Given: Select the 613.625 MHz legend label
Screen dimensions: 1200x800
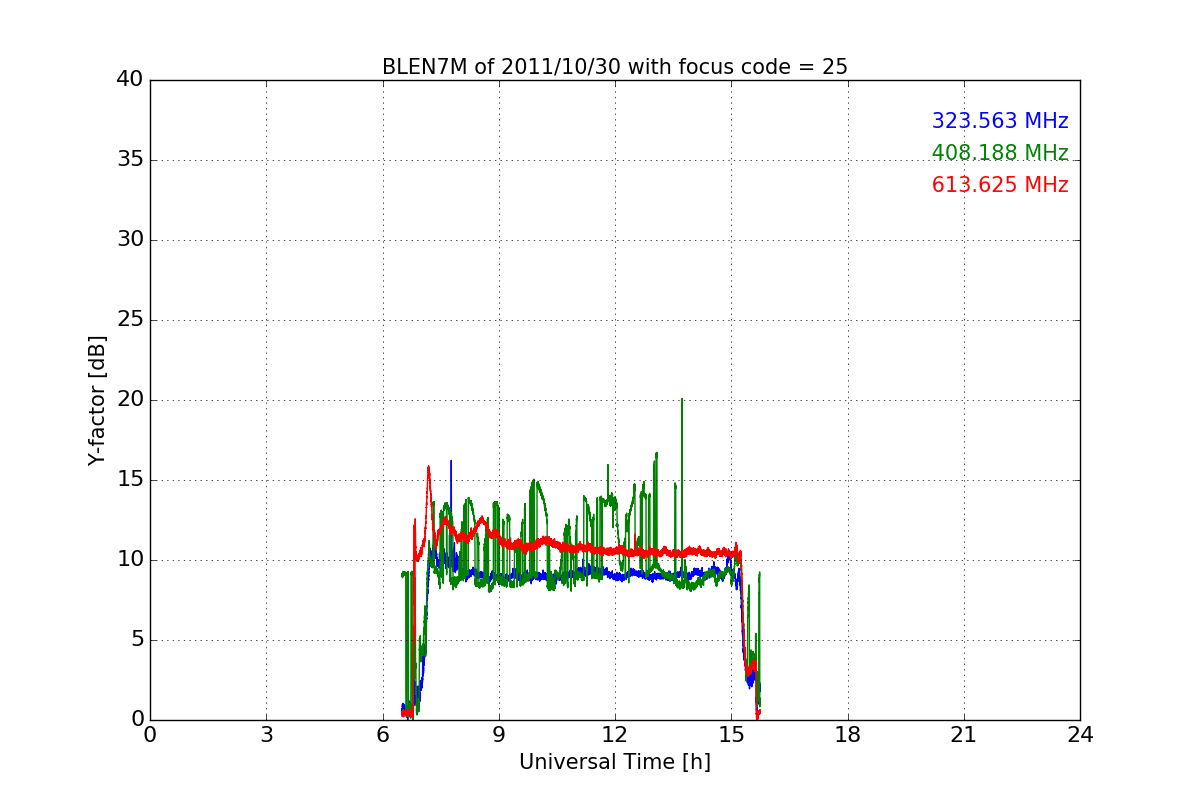Looking at the screenshot, I should coord(1000,185).
